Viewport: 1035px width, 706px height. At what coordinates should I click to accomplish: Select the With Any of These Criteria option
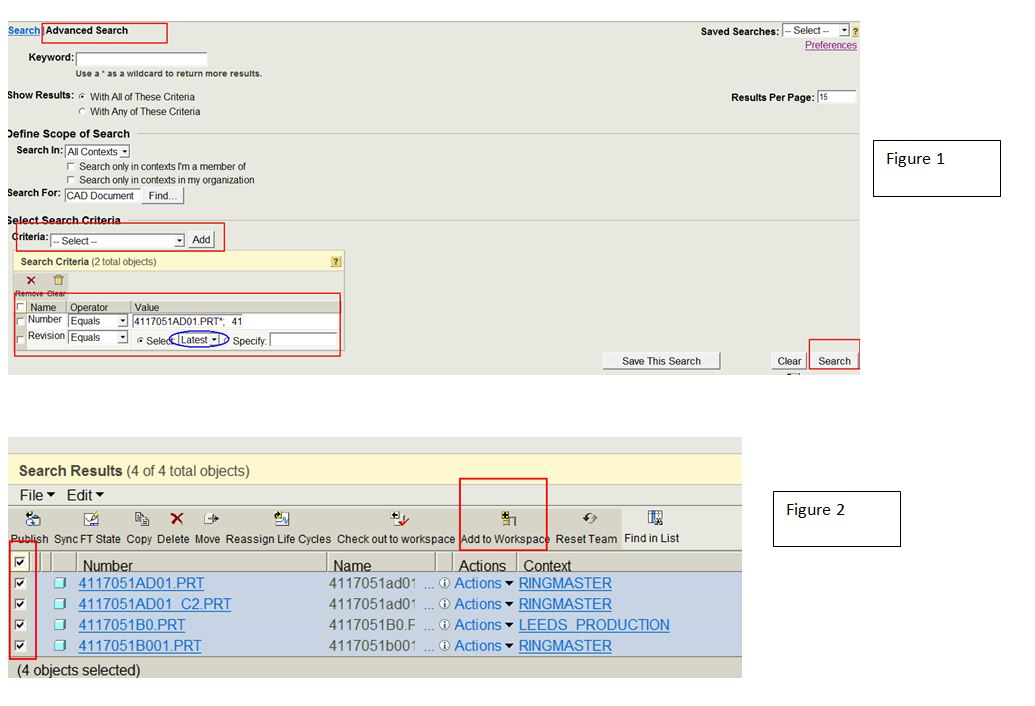(x=82, y=112)
